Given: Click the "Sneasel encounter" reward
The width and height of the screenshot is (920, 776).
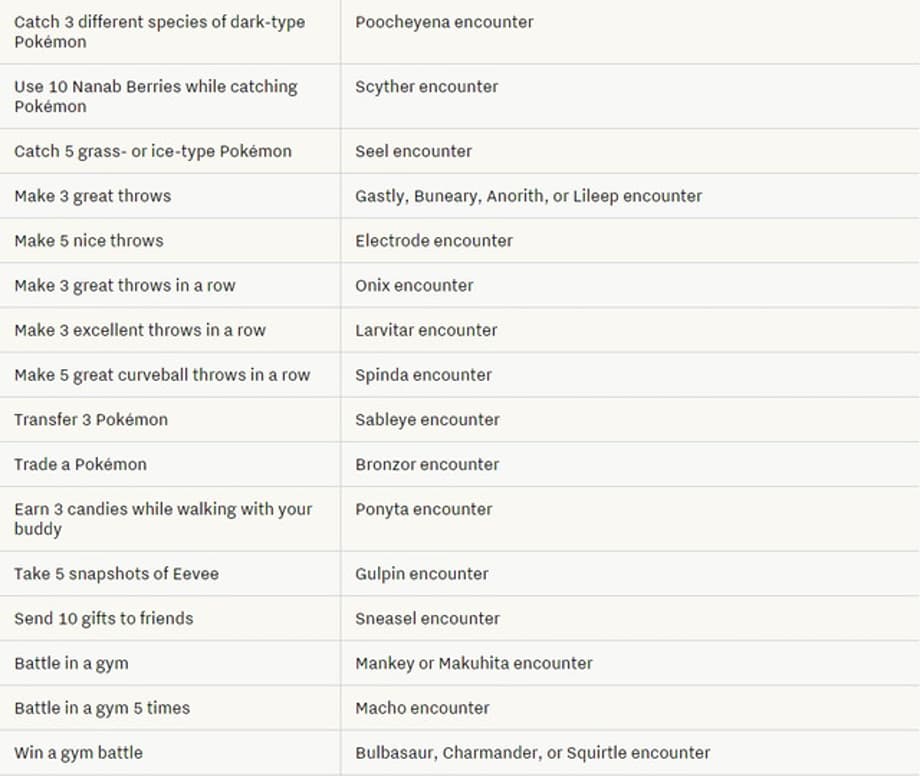Looking at the screenshot, I should [x=427, y=619].
